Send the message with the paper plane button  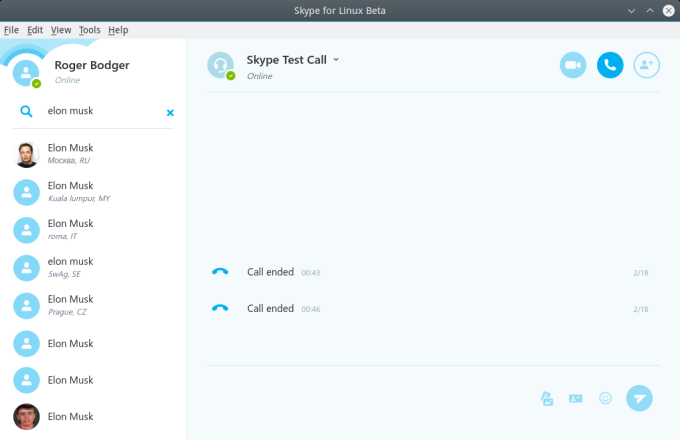(x=639, y=398)
